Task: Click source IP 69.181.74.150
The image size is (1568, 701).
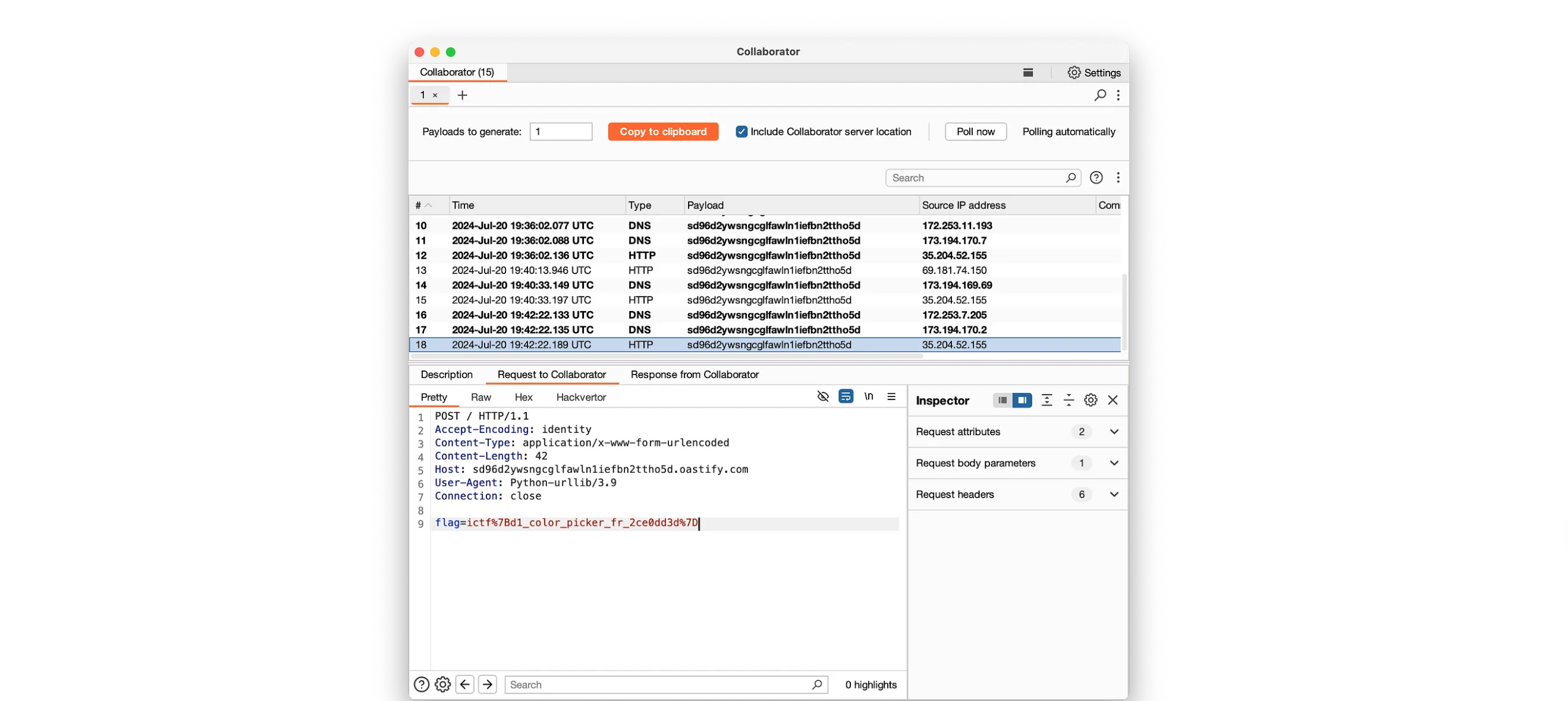Action: pyautogui.click(x=954, y=270)
